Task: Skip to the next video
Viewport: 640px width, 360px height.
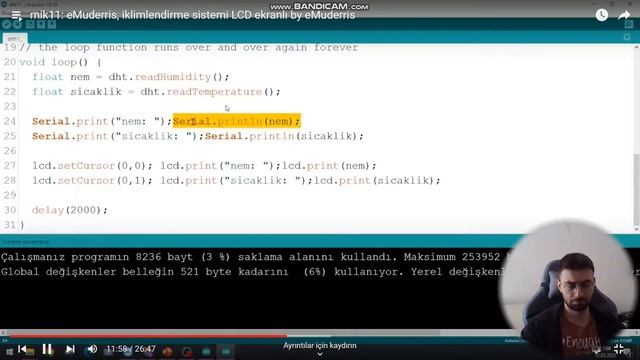Action: (x=70, y=349)
